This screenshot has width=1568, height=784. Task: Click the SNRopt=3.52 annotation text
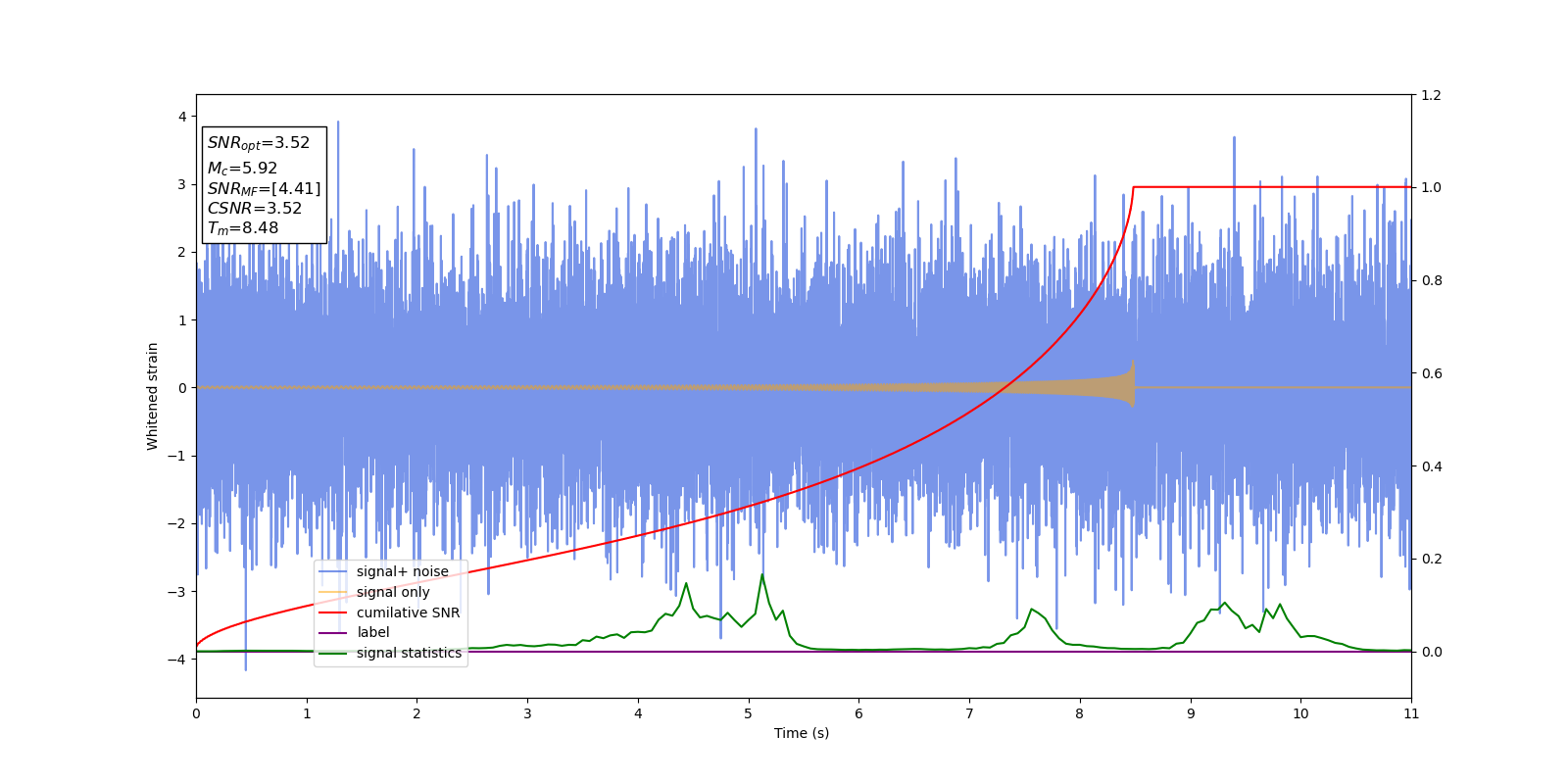pos(259,143)
